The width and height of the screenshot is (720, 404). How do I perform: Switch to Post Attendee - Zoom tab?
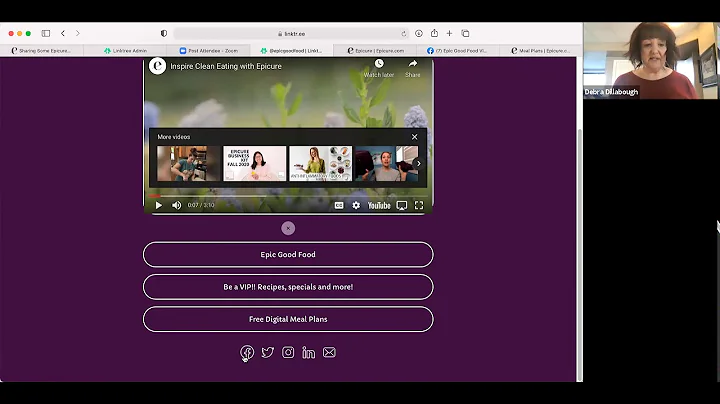click(x=208, y=50)
